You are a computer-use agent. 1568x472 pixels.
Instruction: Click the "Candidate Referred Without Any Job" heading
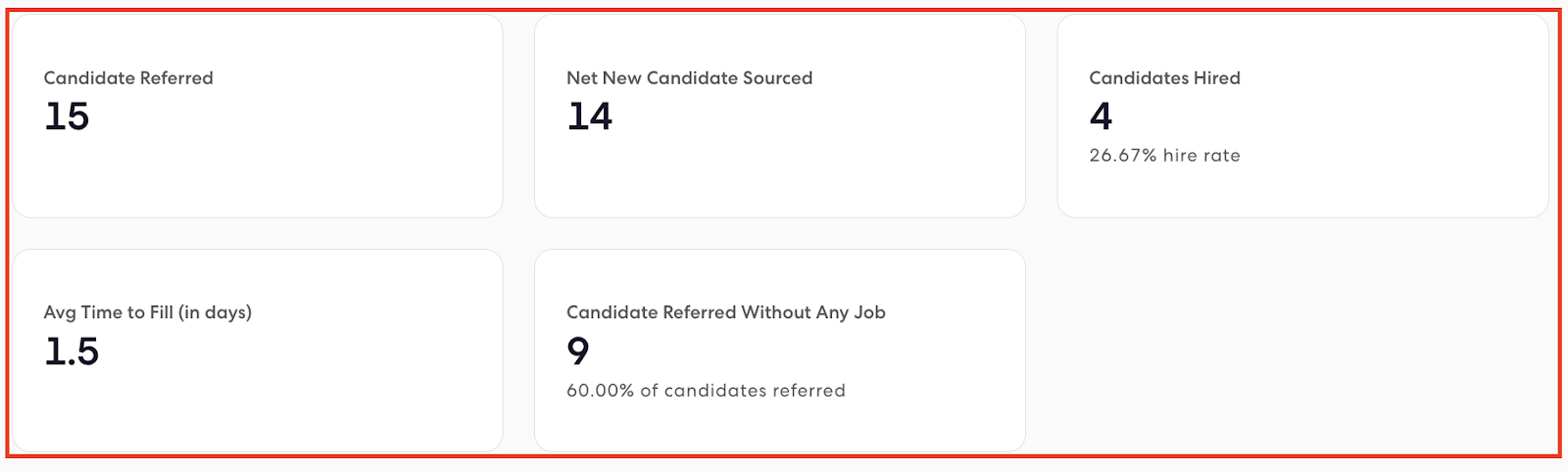[725, 312]
